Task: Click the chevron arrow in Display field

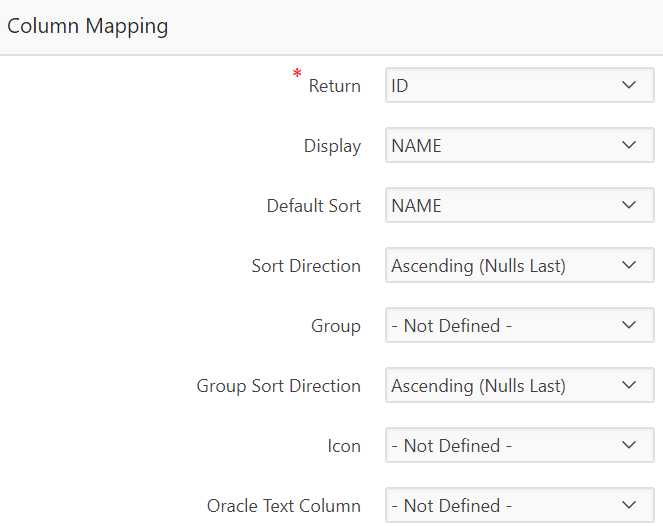Action: pos(629,146)
